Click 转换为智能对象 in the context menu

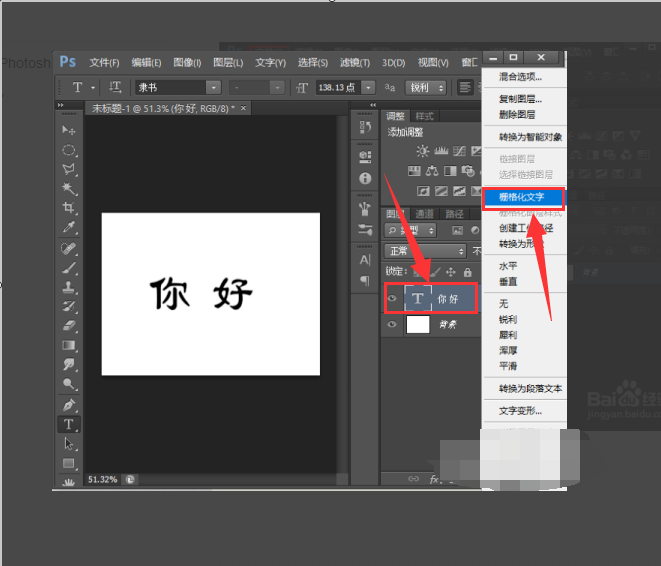coord(530,137)
